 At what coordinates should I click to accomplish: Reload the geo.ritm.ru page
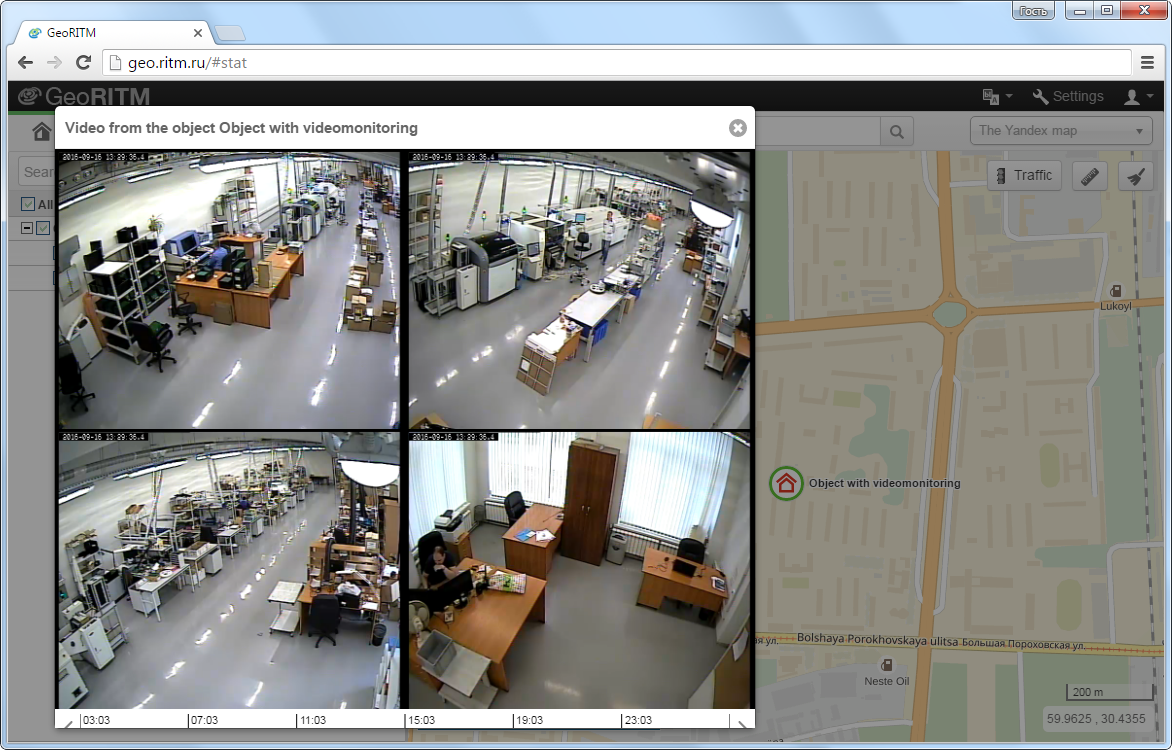click(x=84, y=63)
